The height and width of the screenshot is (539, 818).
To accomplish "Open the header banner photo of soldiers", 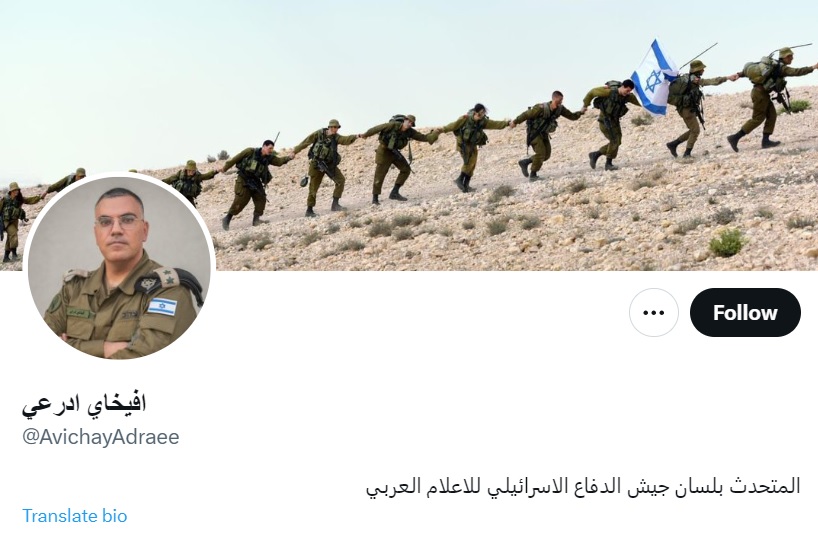I will (x=409, y=135).
